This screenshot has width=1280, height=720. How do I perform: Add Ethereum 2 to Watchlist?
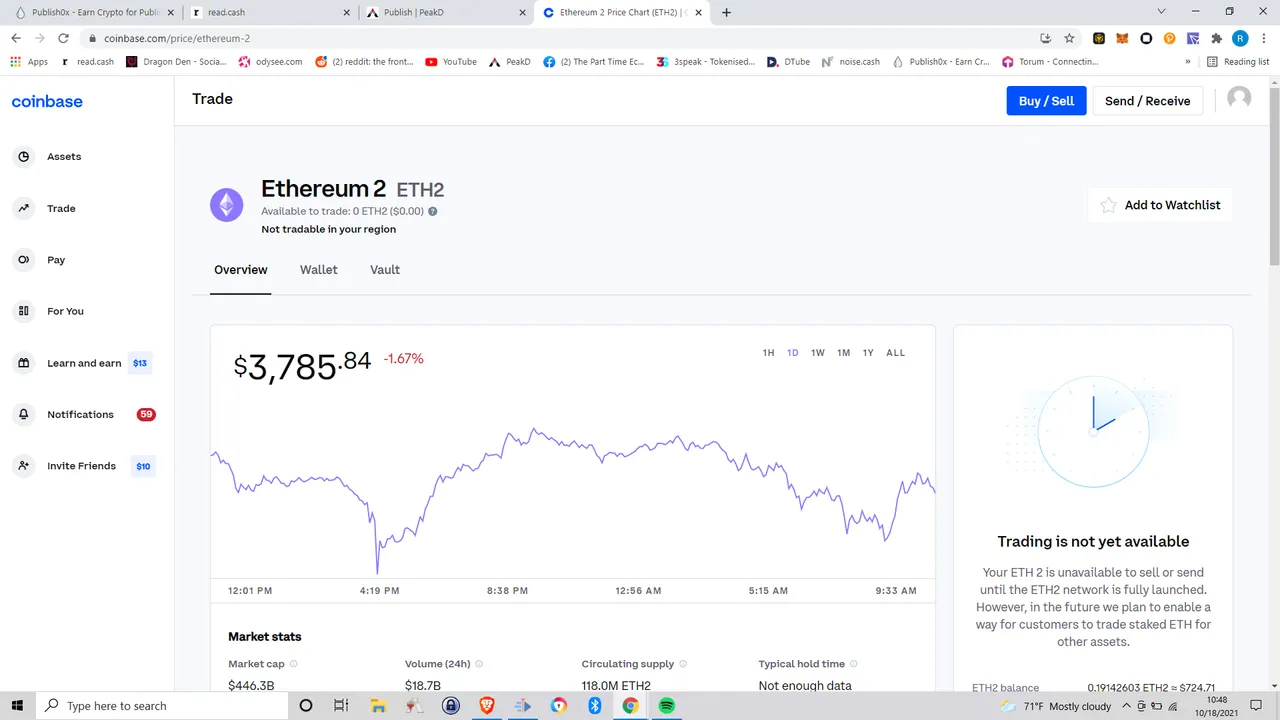[x=1161, y=205]
